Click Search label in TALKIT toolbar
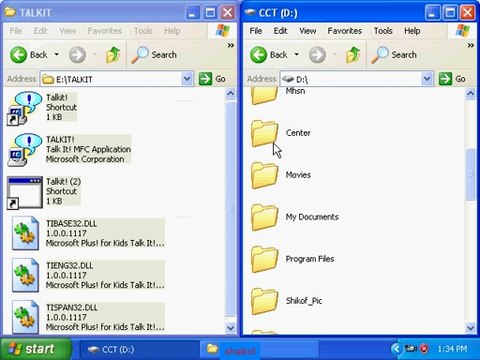Screen dimensions: 480x360 point(164,55)
